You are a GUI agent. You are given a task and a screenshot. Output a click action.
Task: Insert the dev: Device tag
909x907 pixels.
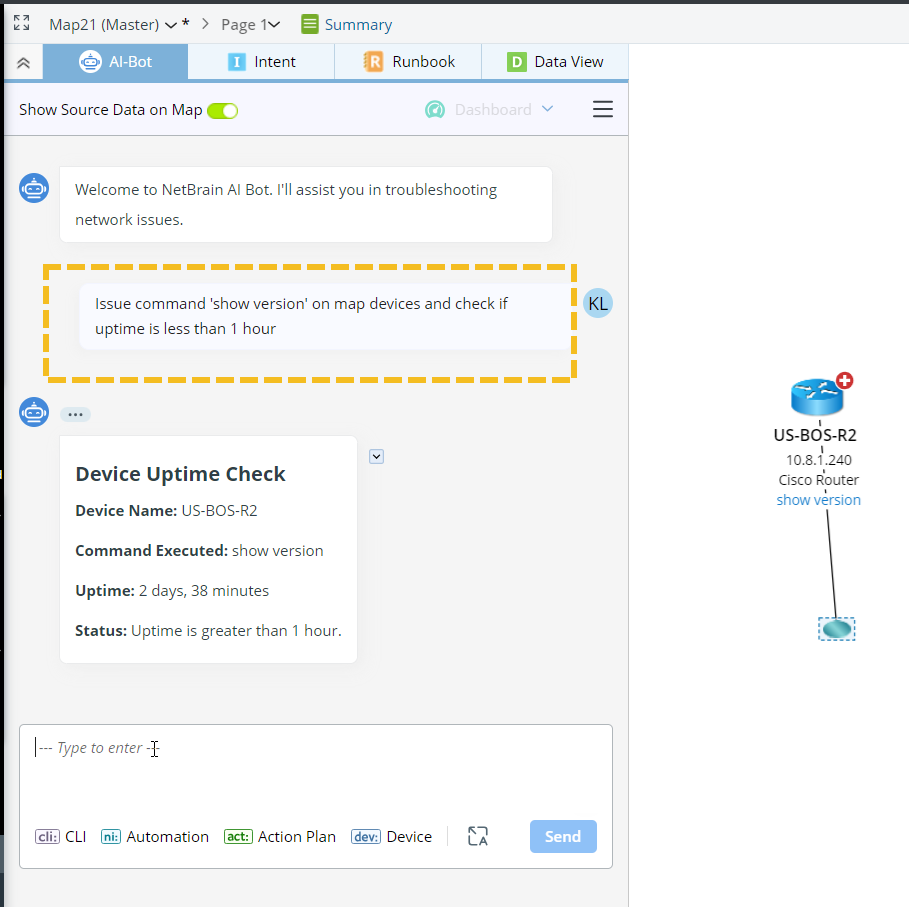391,836
